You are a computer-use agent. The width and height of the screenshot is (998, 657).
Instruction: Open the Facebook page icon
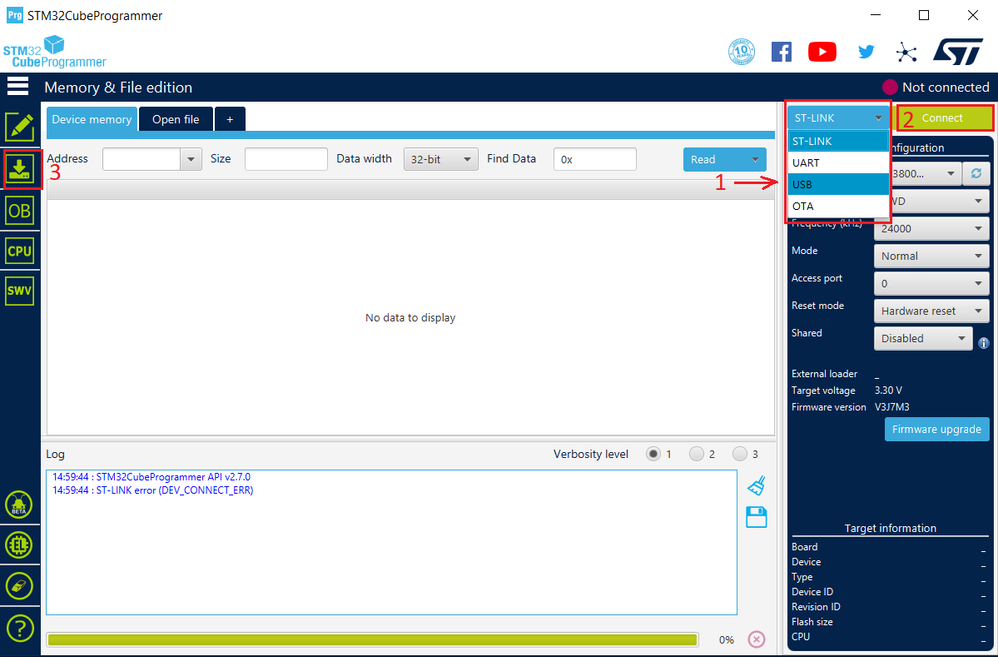click(782, 52)
